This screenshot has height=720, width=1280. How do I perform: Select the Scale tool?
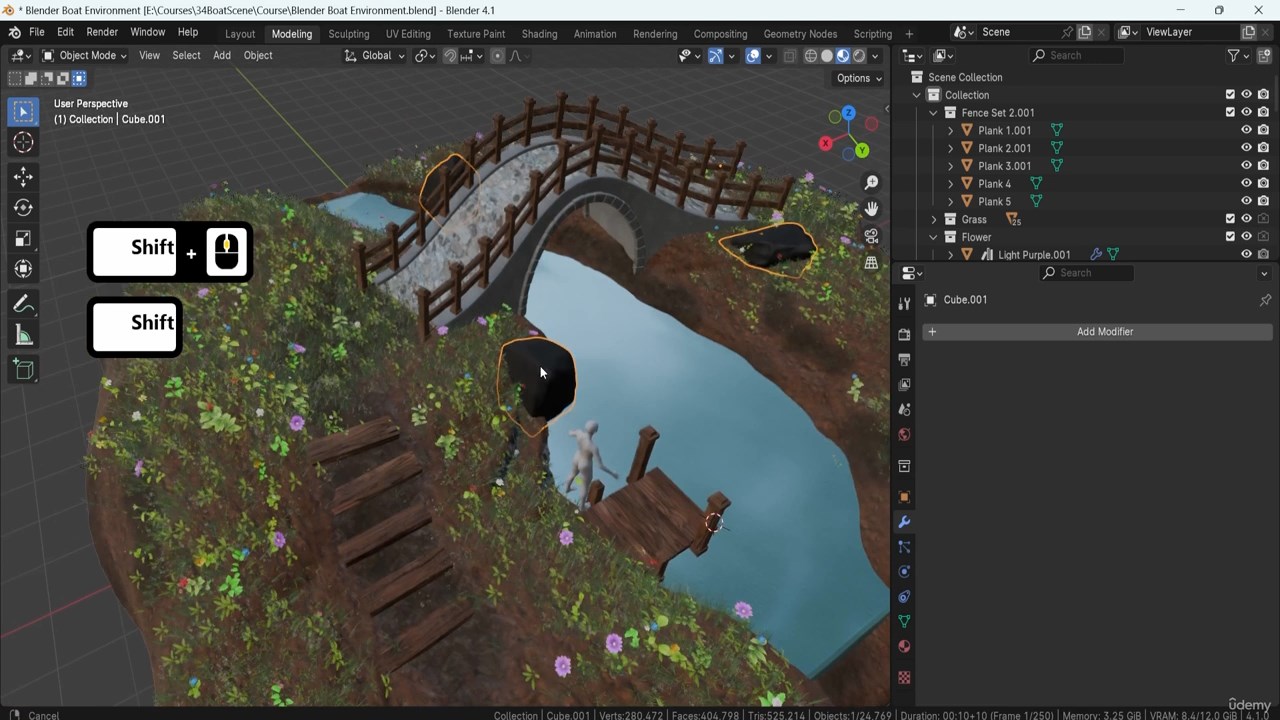pyautogui.click(x=23, y=239)
